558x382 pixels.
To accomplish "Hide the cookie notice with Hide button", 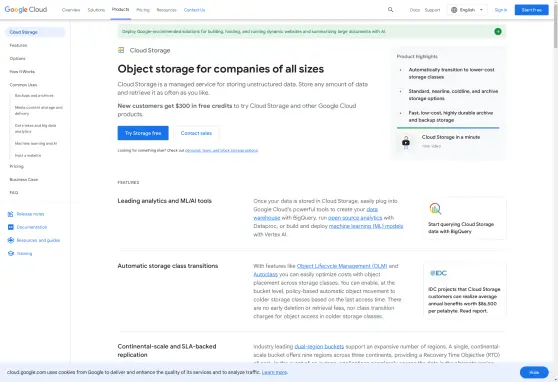I will [x=534, y=372].
